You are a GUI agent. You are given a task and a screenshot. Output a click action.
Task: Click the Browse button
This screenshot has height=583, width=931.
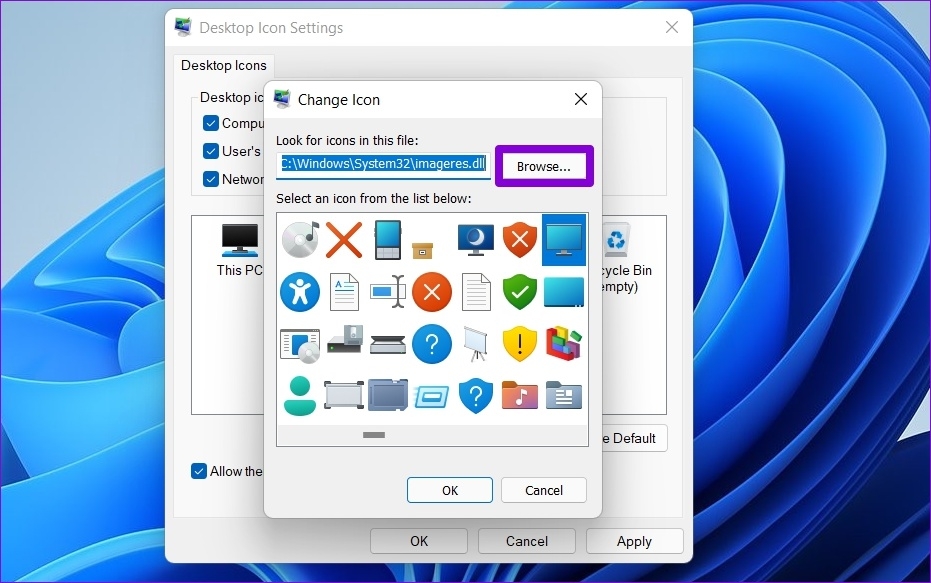543,166
